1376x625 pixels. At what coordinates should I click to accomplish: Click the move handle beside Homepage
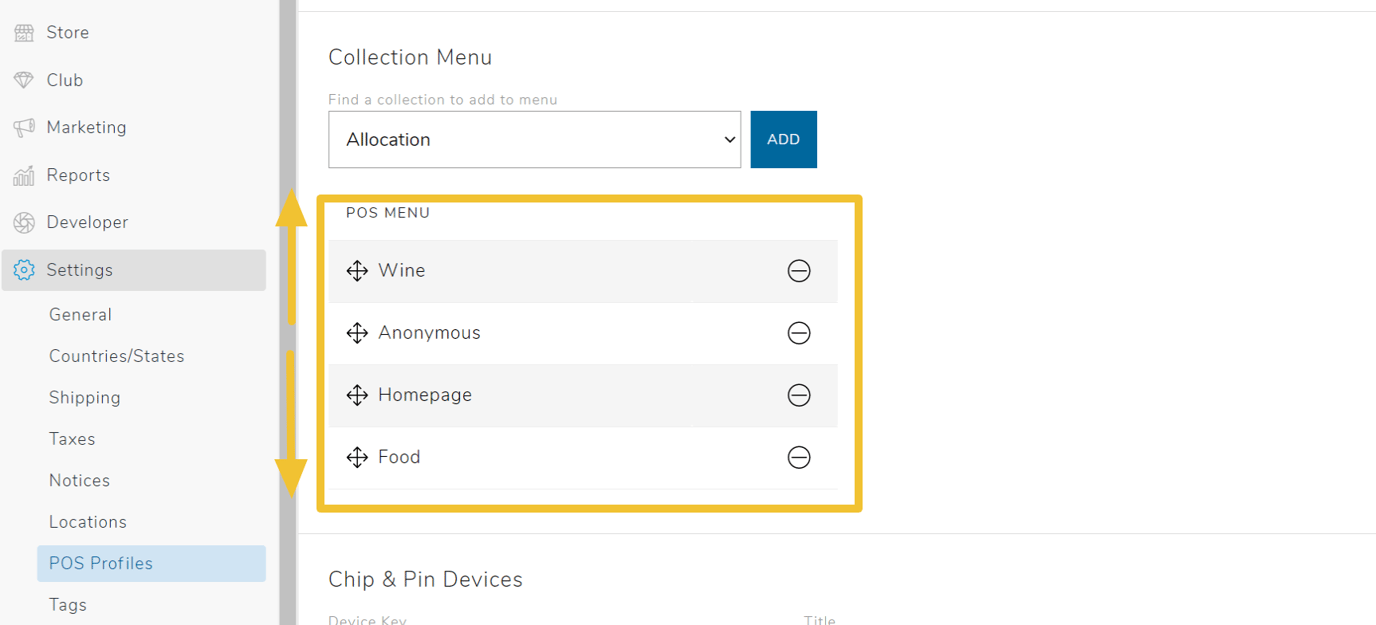click(x=357, y=395)
